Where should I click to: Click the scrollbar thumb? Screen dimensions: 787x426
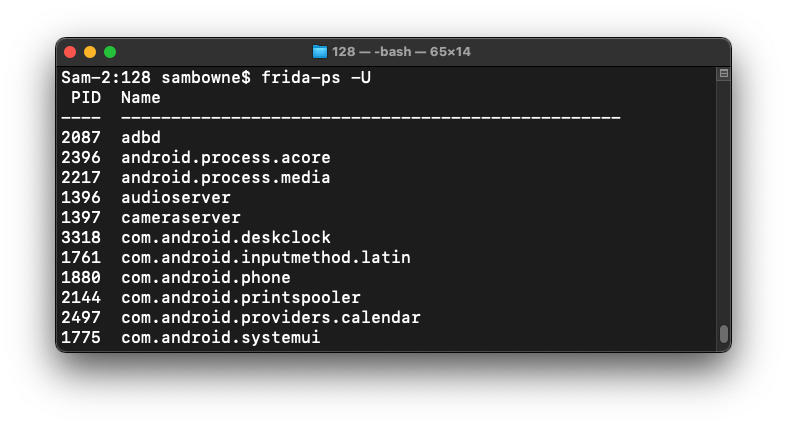(724, 334)
